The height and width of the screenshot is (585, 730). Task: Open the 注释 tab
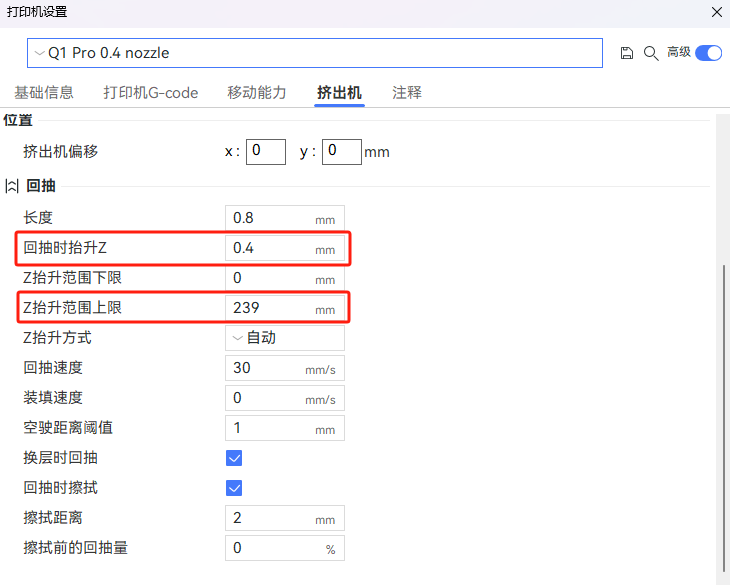point(407,93)
